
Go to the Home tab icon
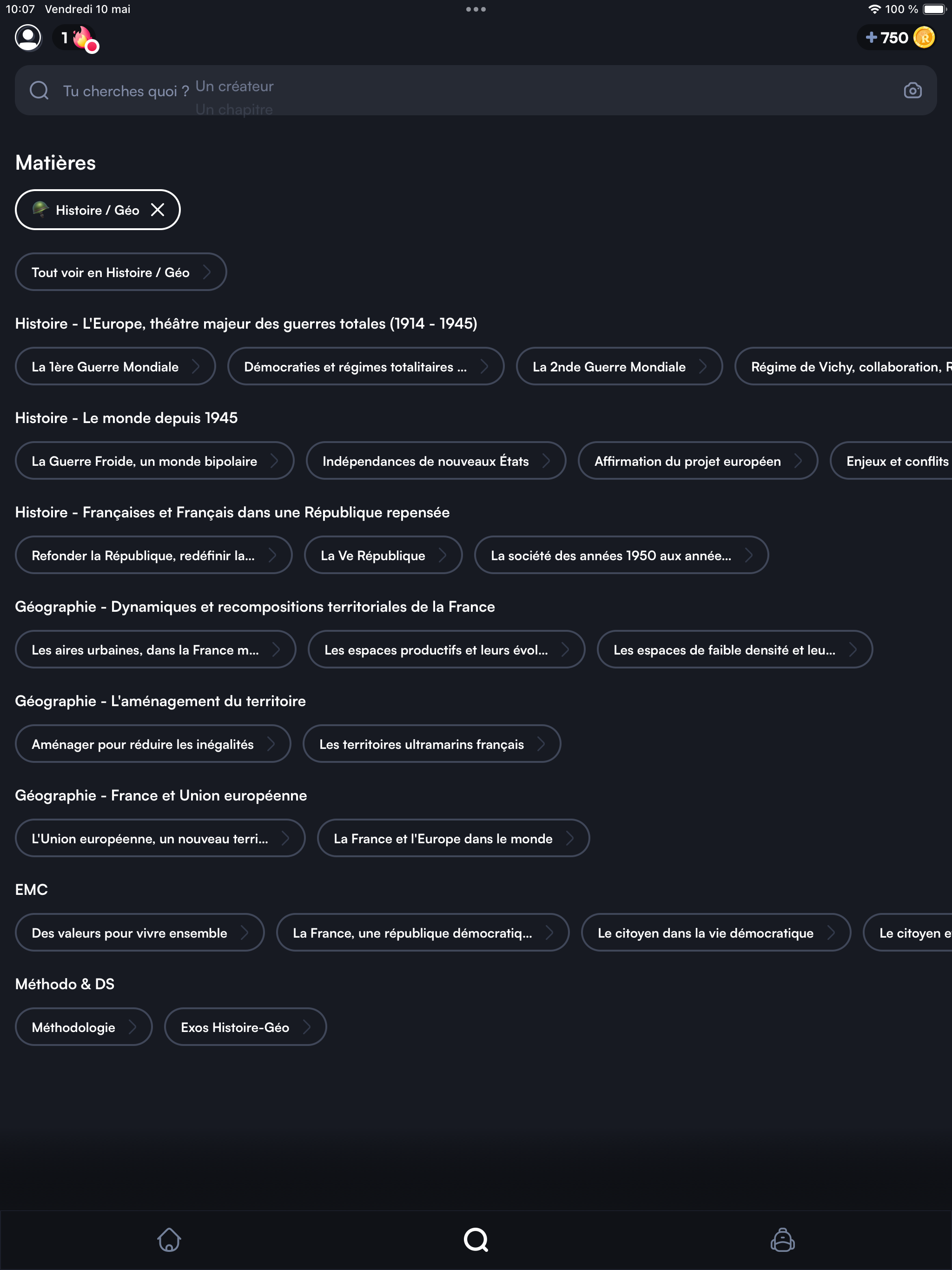coord(169,1240)
